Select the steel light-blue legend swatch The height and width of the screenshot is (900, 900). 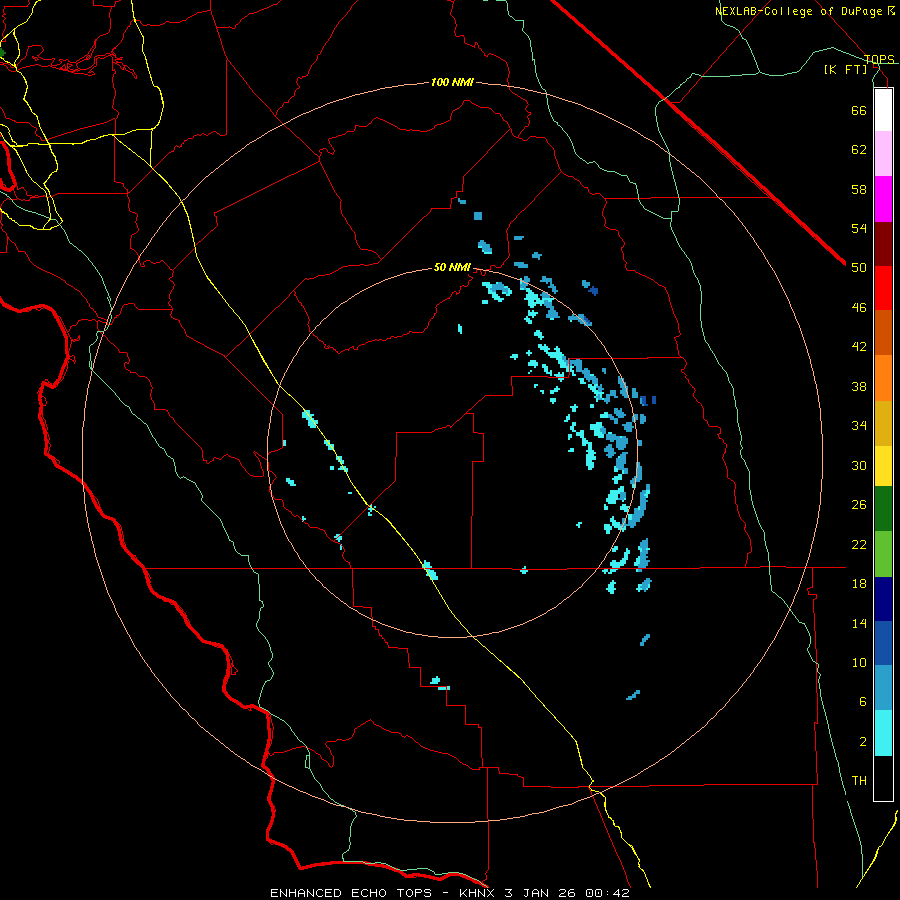[x=883, y=688]
